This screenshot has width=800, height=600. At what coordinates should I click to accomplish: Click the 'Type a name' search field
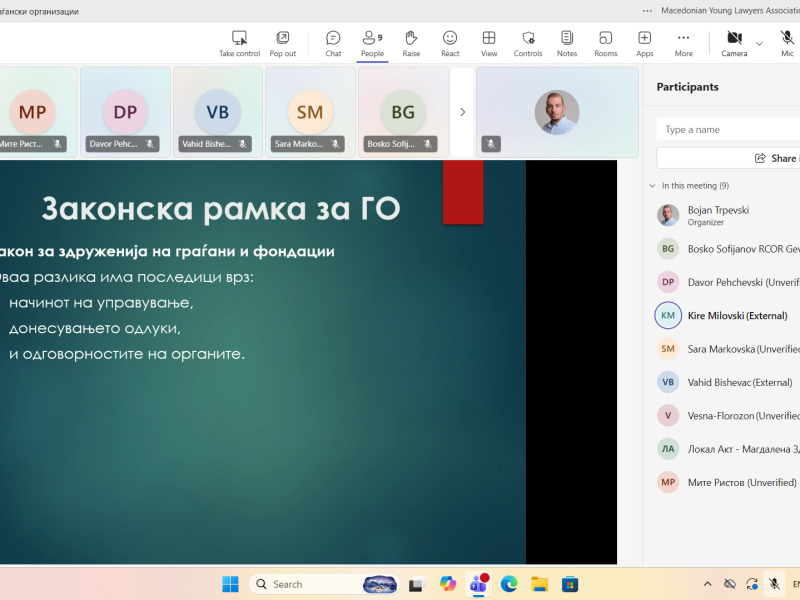[x=730, y=129]
